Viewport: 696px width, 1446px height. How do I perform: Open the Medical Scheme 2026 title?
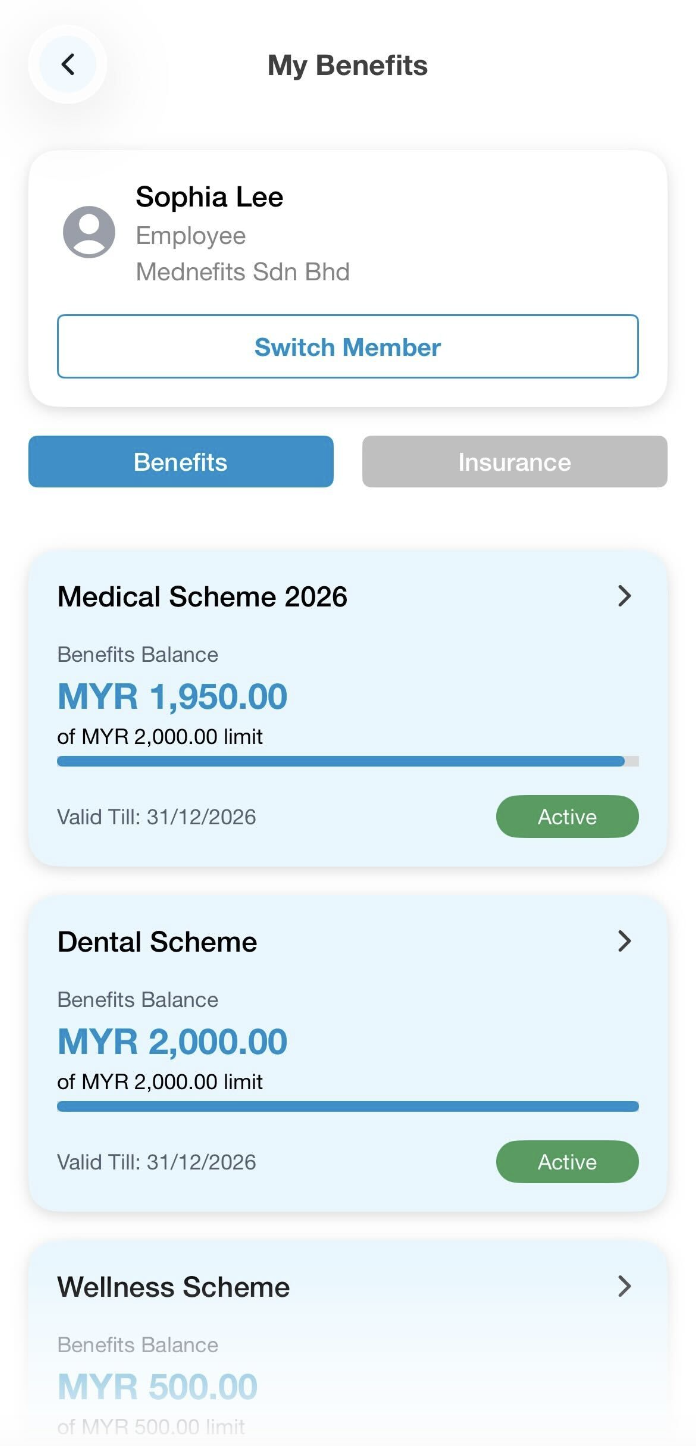pos(202,597)
